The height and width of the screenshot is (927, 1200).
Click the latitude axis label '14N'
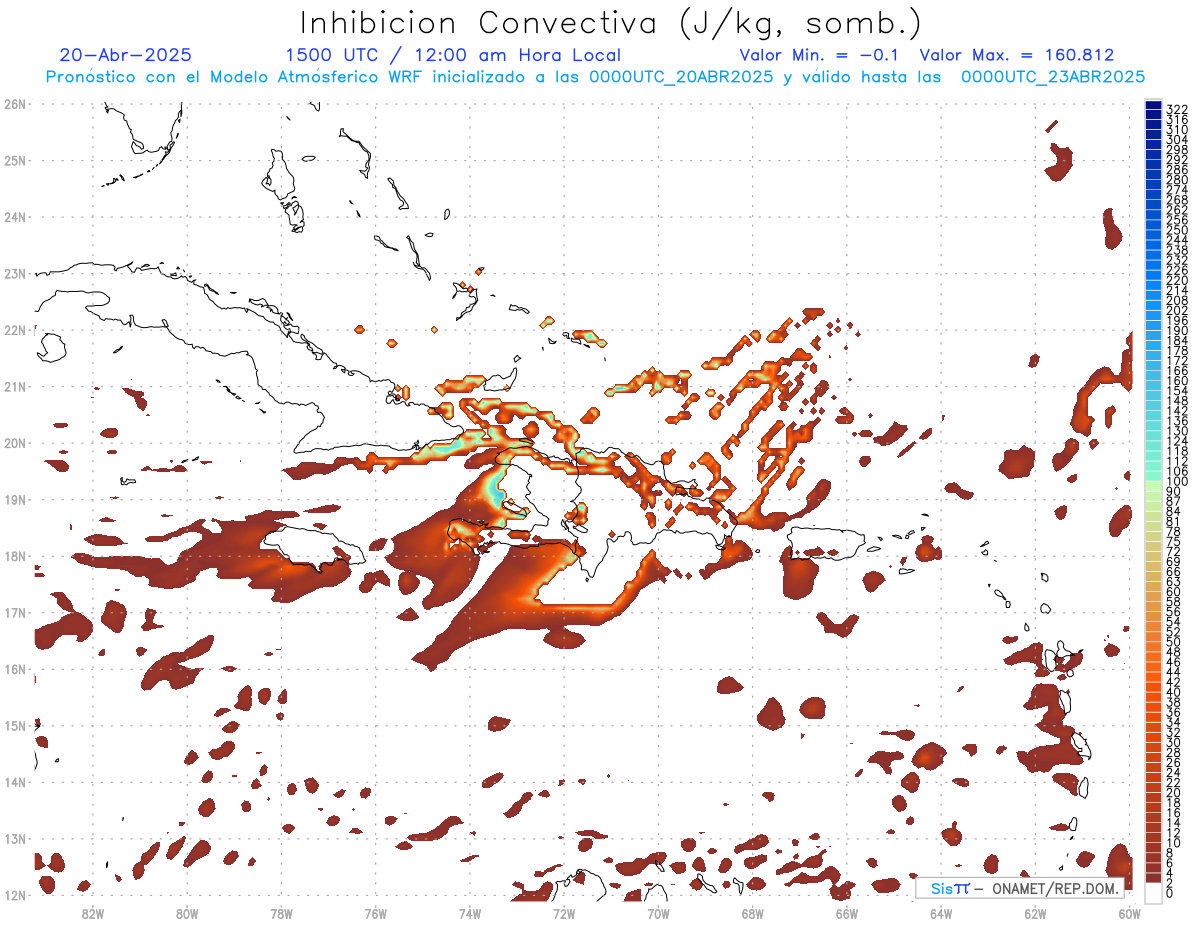[14, 782]
